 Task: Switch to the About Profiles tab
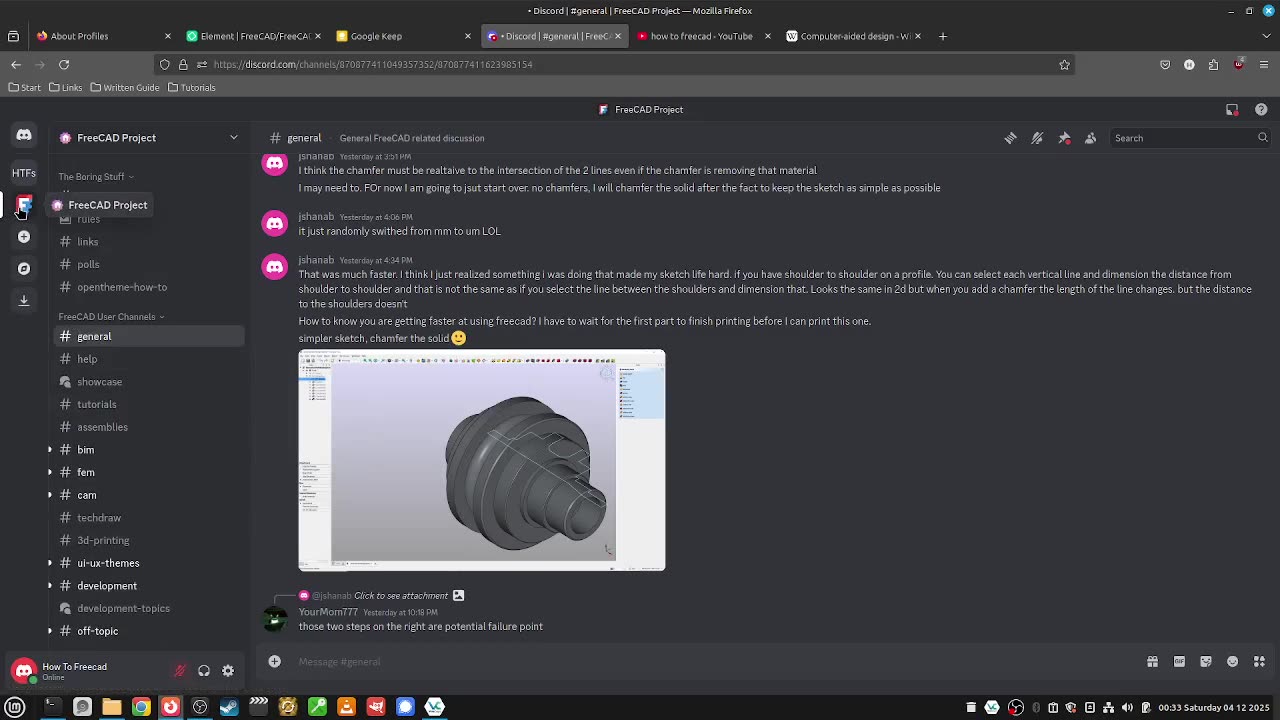coord(103,36)
